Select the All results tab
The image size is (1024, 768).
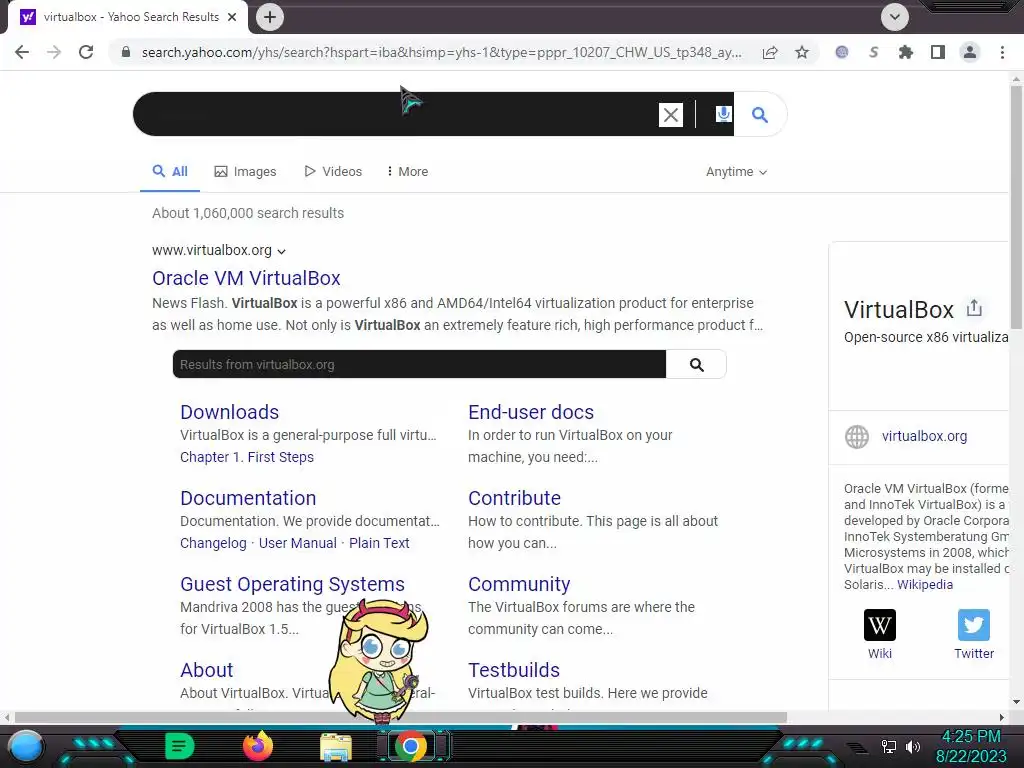[x=170, y=172]
